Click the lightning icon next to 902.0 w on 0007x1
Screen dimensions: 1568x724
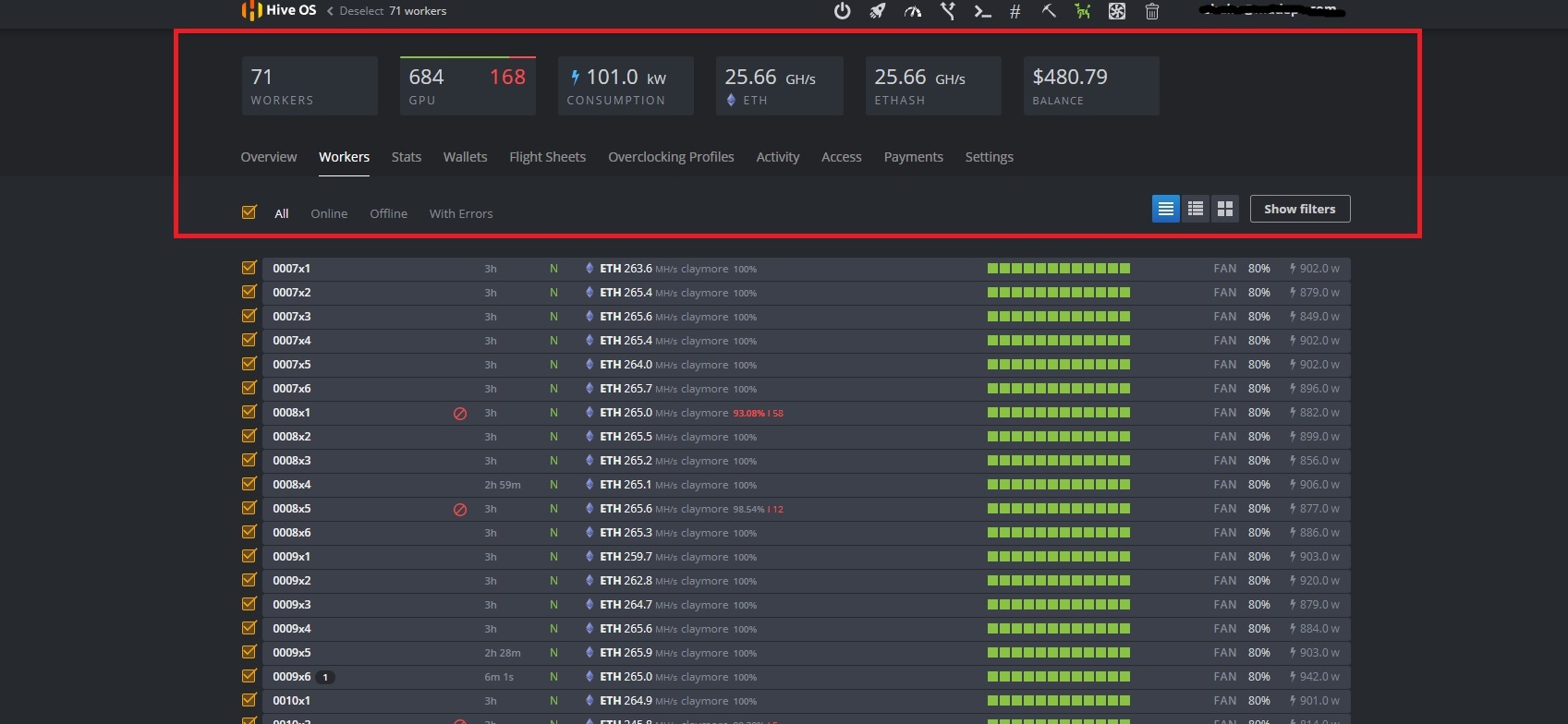click(x=1293, y=269)
